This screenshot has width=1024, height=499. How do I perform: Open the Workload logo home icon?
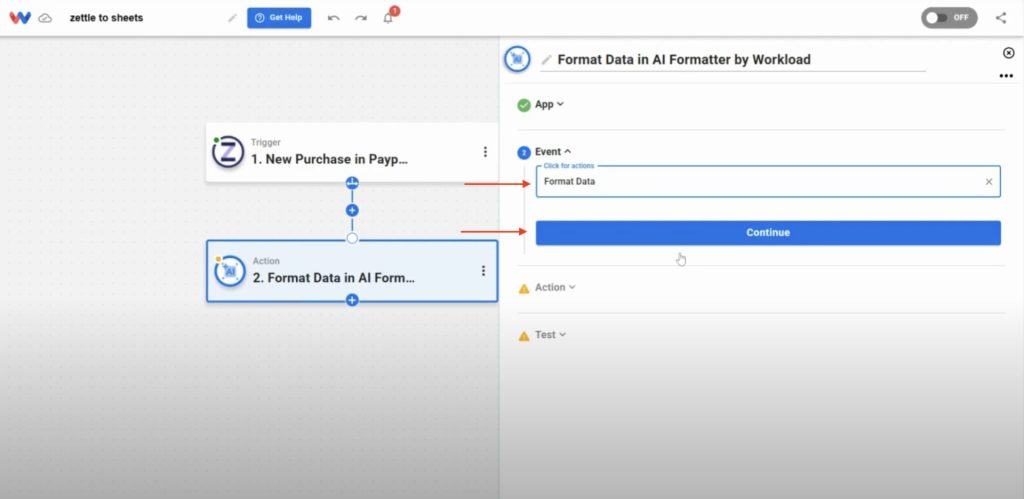[x=20, y=18]
